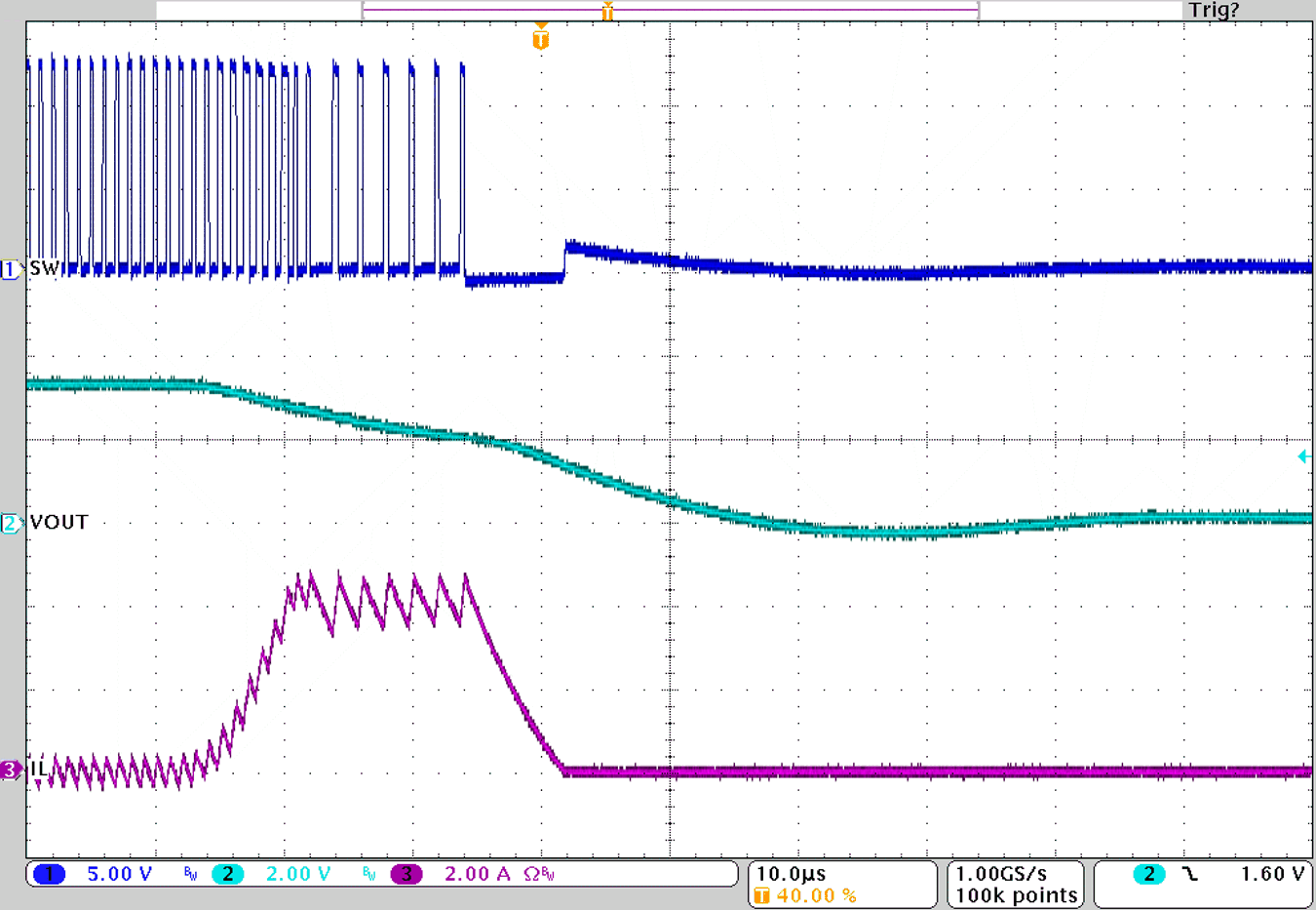
Task: Click the channel 1 bandwidth limit indicator
Action: coord(190,875)
